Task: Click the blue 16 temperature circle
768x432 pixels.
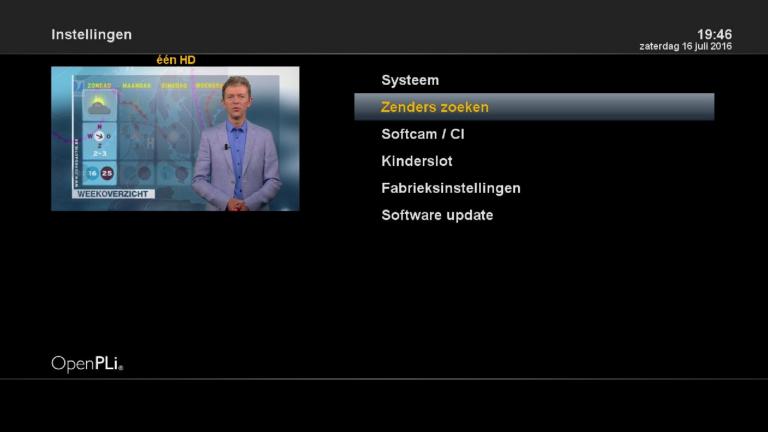Action: pyautogui.click(x=90, y=173)
